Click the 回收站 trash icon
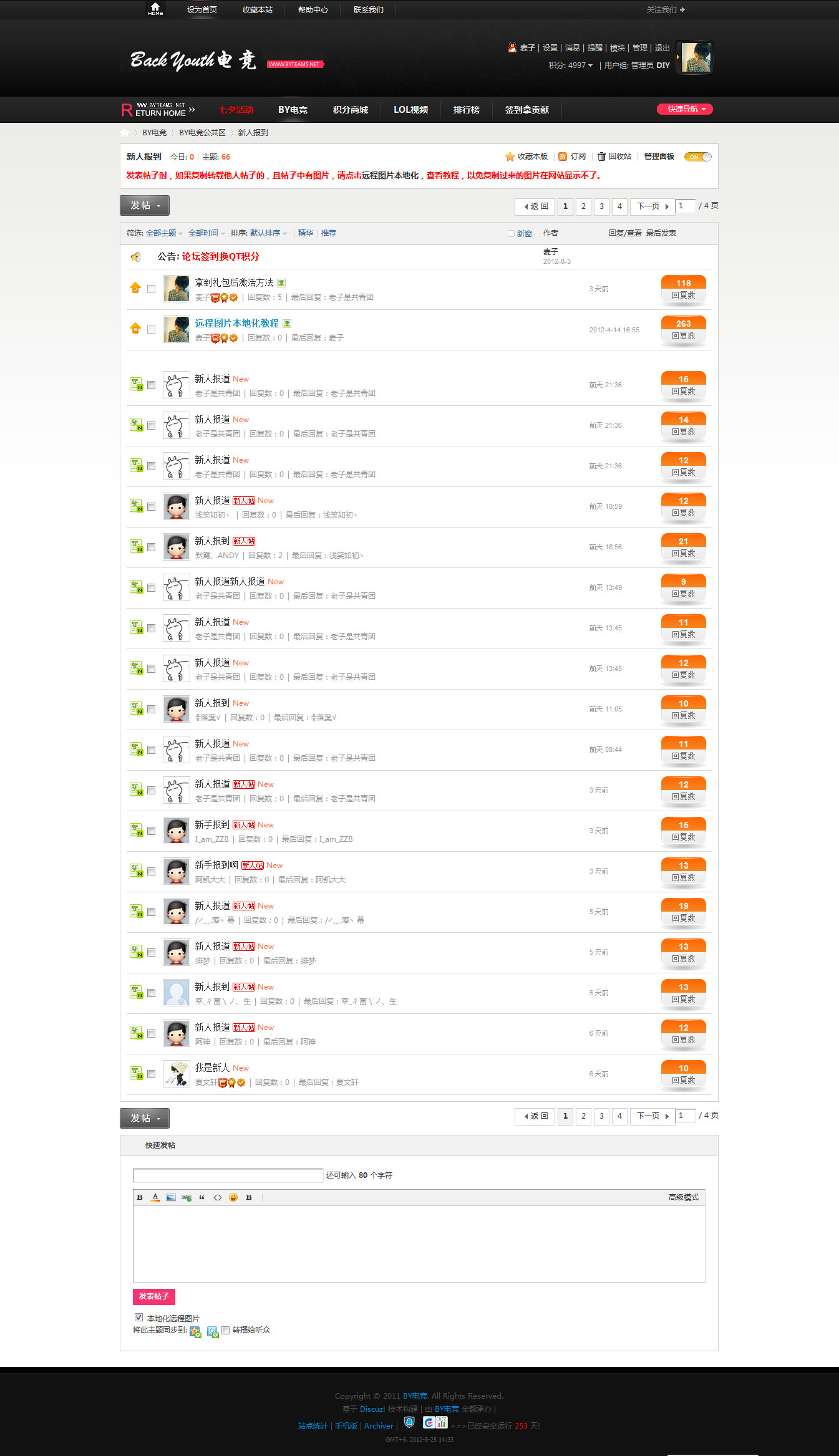Image resolution: width=839 pixels, height=1456 pixels. tap(601, 157)
